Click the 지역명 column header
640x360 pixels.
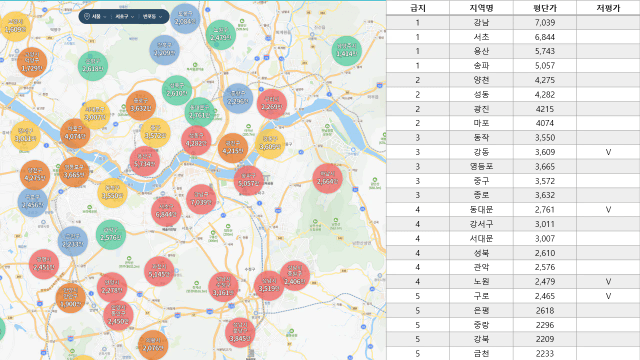[x=481, y=8]
